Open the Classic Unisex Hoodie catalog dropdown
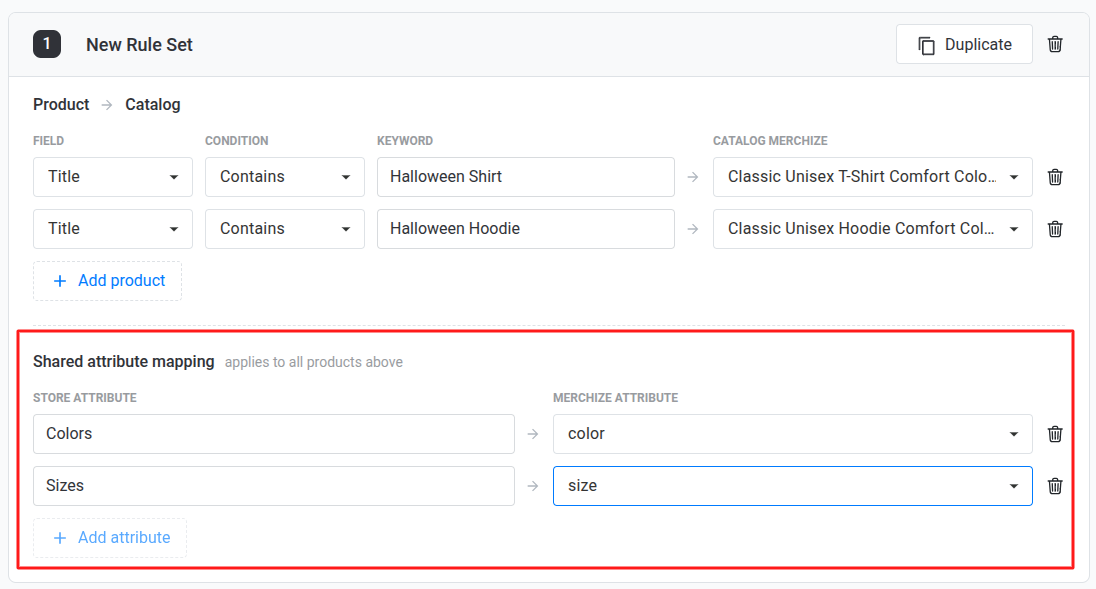Image resolution: width=1096 pixels, height=589 pixels. click(872, 228)
